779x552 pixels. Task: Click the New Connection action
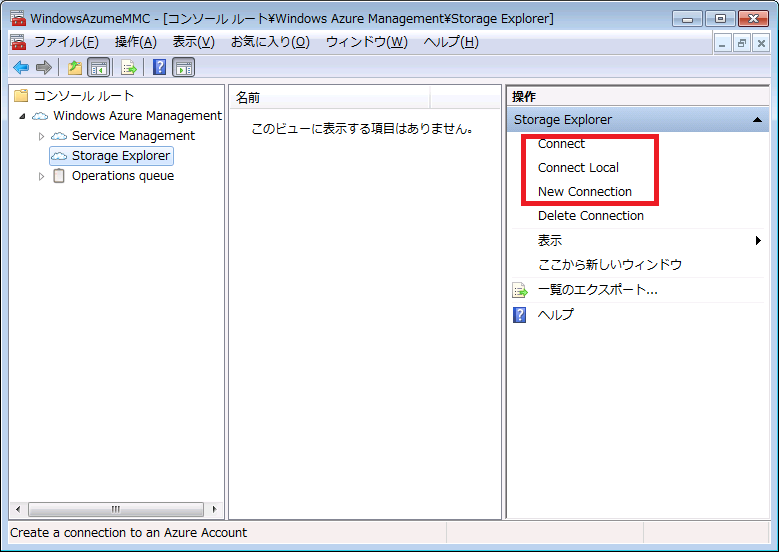click(x=585, y=191)
